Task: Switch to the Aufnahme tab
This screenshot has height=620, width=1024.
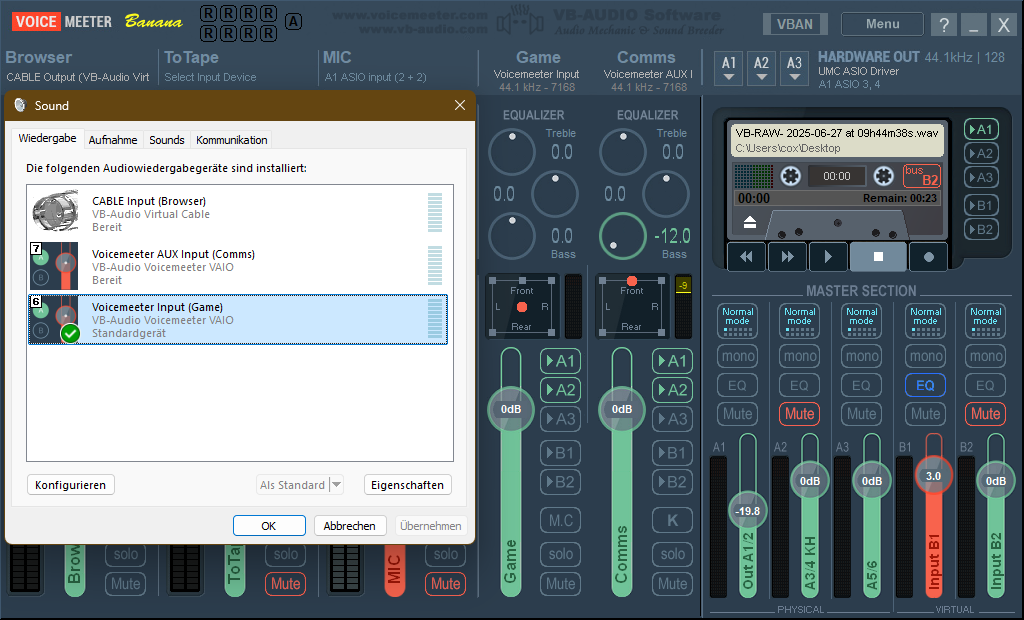Action: [112, 140]
